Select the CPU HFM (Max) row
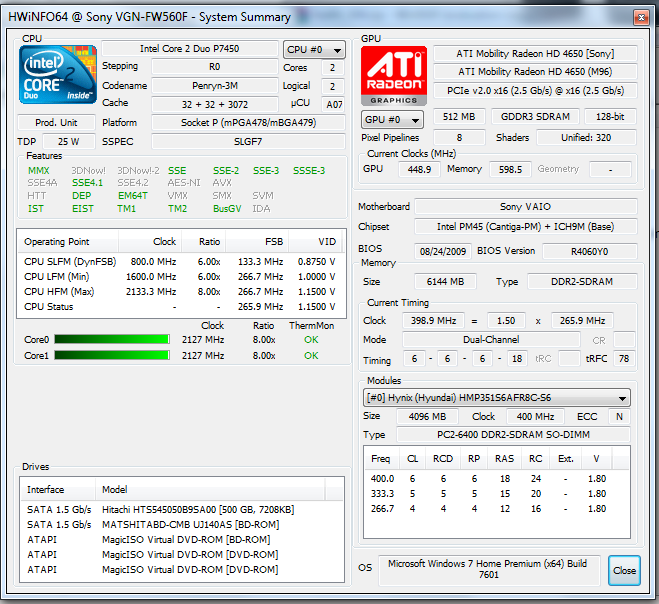 [x=181, y=291]
